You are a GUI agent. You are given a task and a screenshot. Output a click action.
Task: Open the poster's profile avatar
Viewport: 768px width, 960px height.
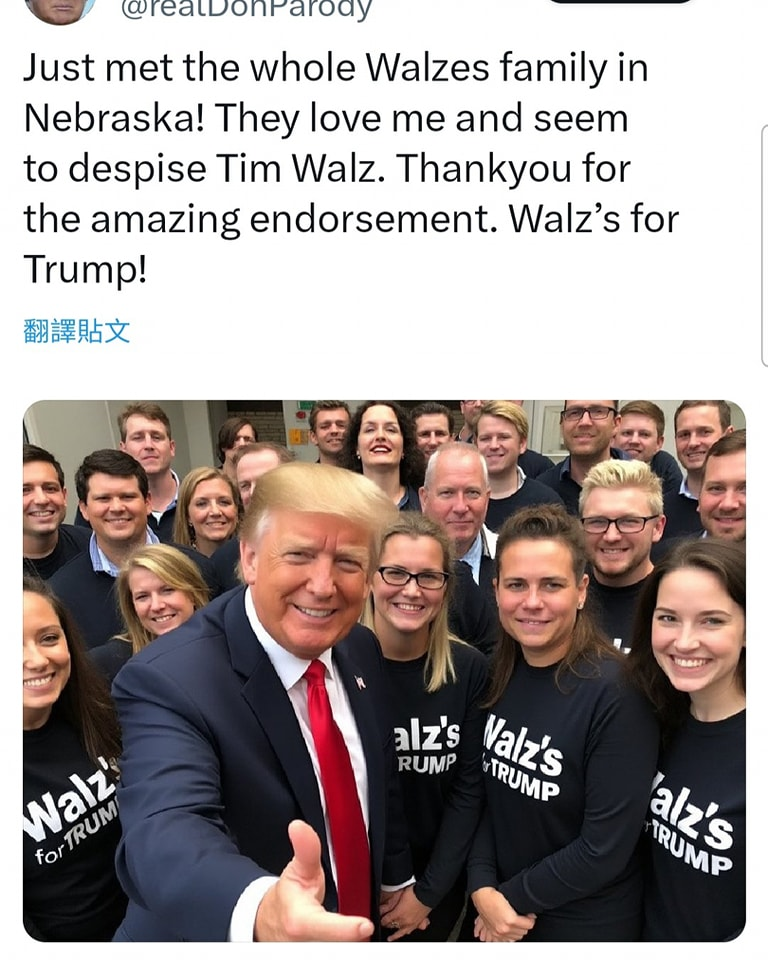click(x=60, y=9)
